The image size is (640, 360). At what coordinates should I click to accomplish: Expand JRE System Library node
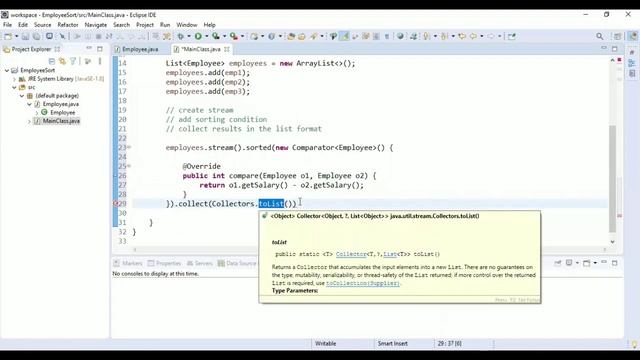(x=14, y=79)
